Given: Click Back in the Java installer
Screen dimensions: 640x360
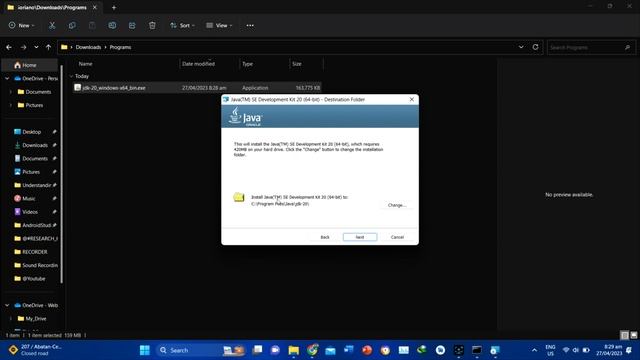Looking at the screenshot, I should (x=325, y=237).
